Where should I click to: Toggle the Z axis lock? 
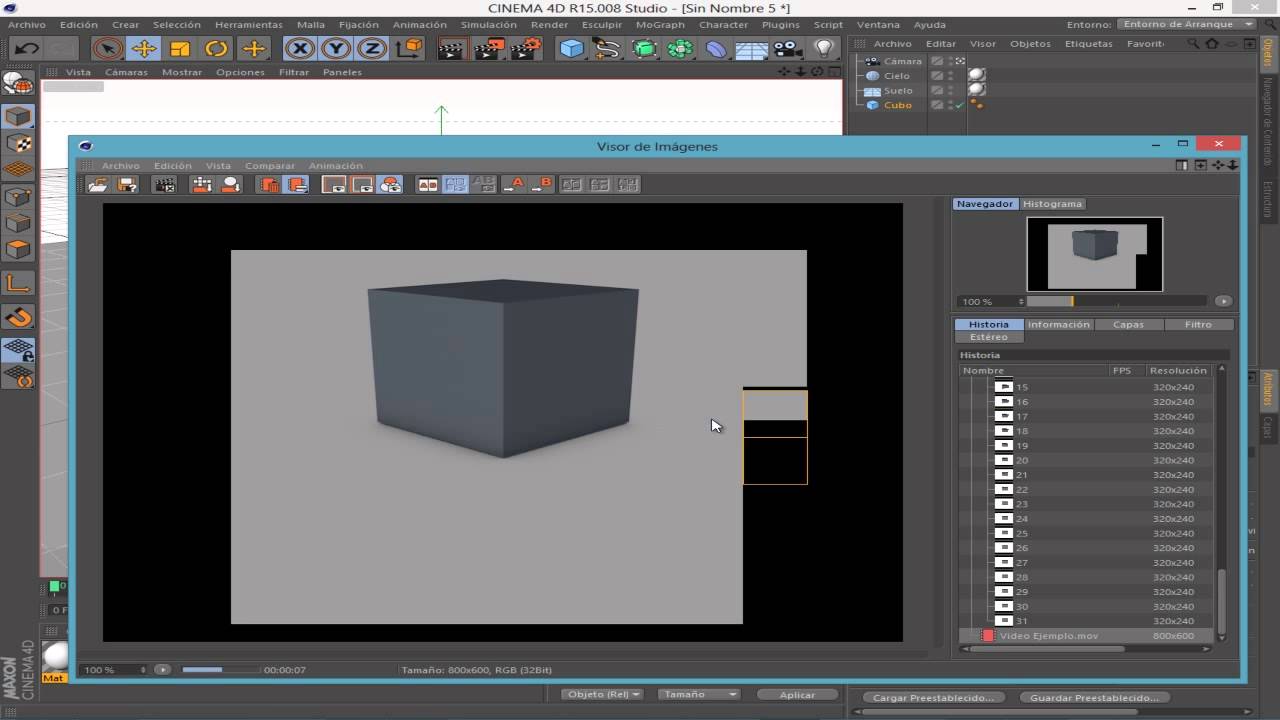coord(372,48)
